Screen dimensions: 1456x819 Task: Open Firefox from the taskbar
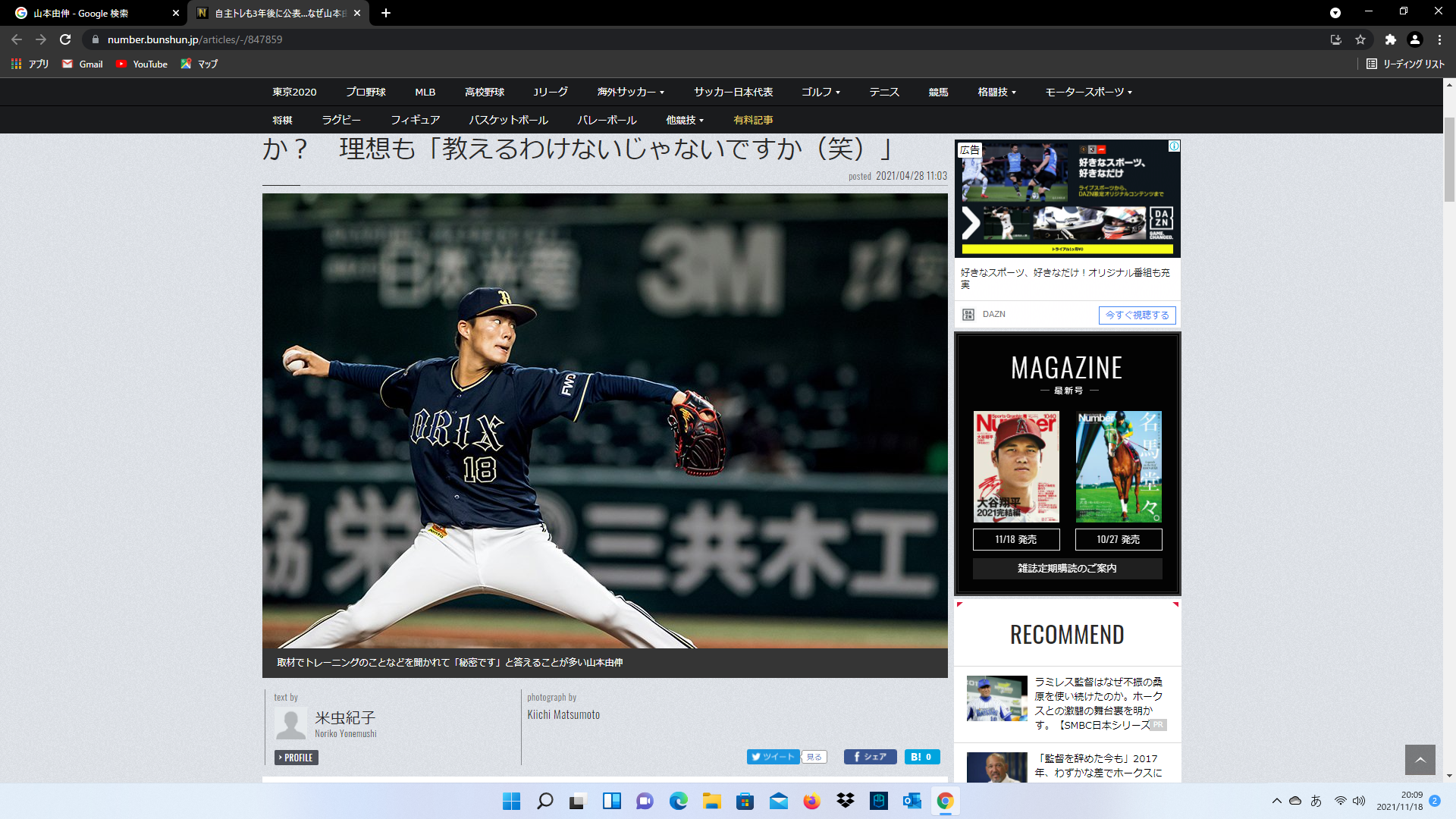tap(811, 801)
